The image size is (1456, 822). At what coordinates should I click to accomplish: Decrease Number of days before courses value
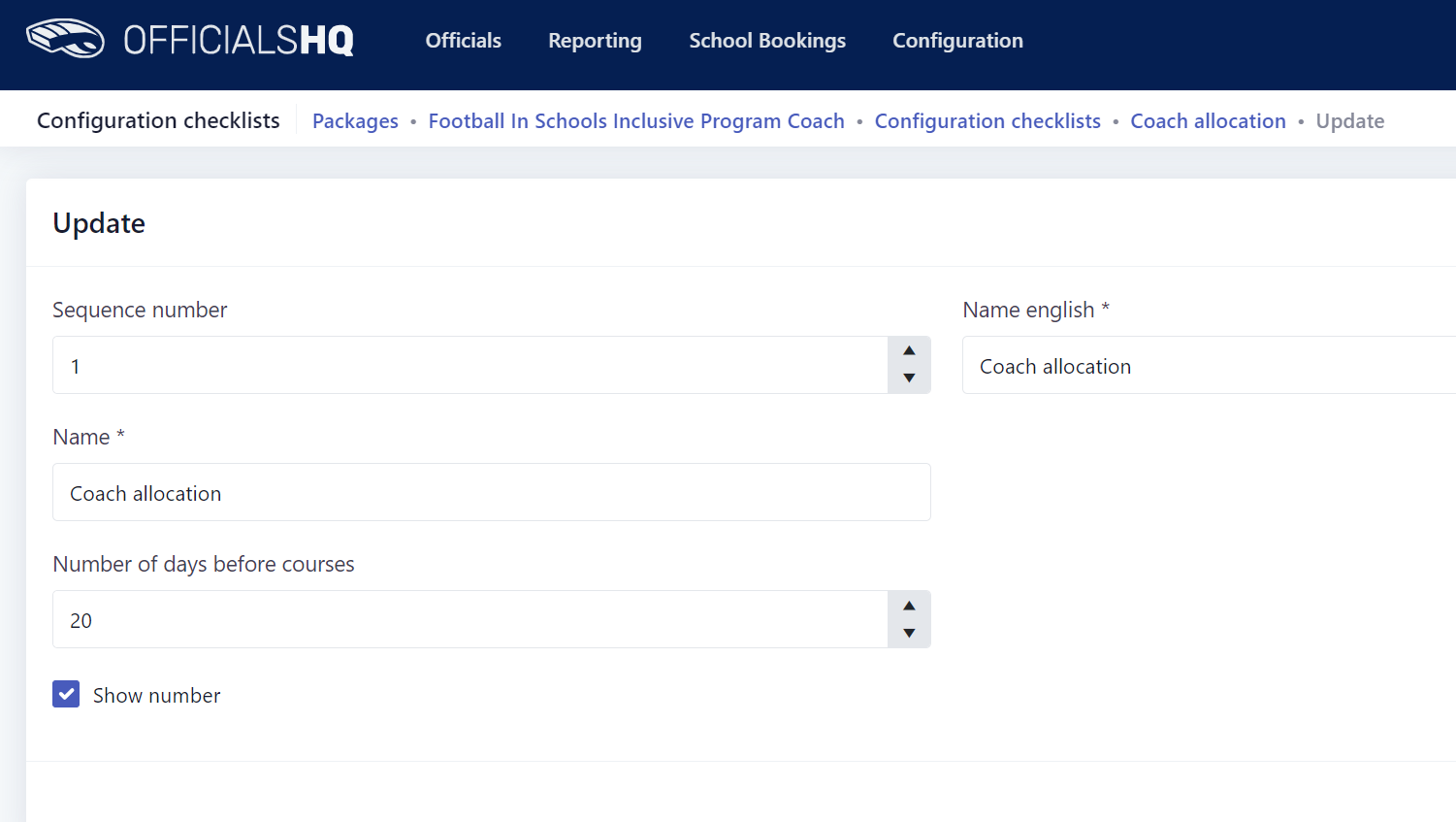coord(909,633)
